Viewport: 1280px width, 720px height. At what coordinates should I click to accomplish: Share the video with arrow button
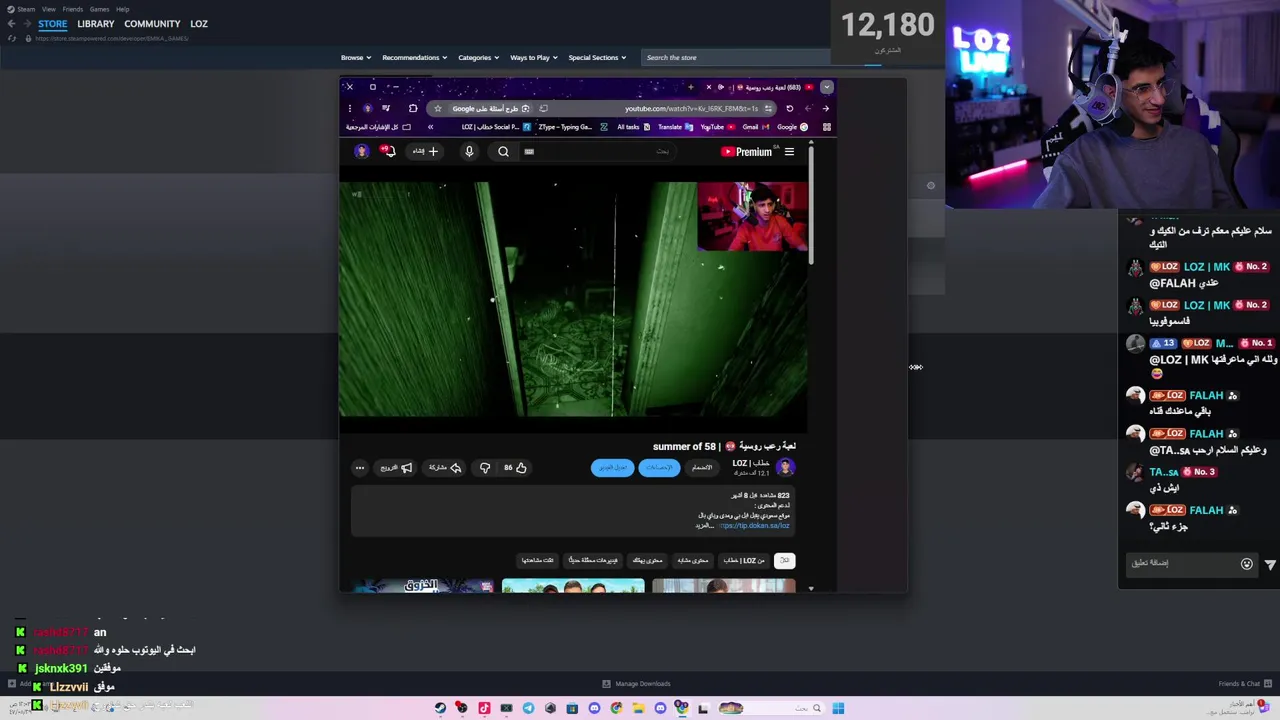point(445,468)
